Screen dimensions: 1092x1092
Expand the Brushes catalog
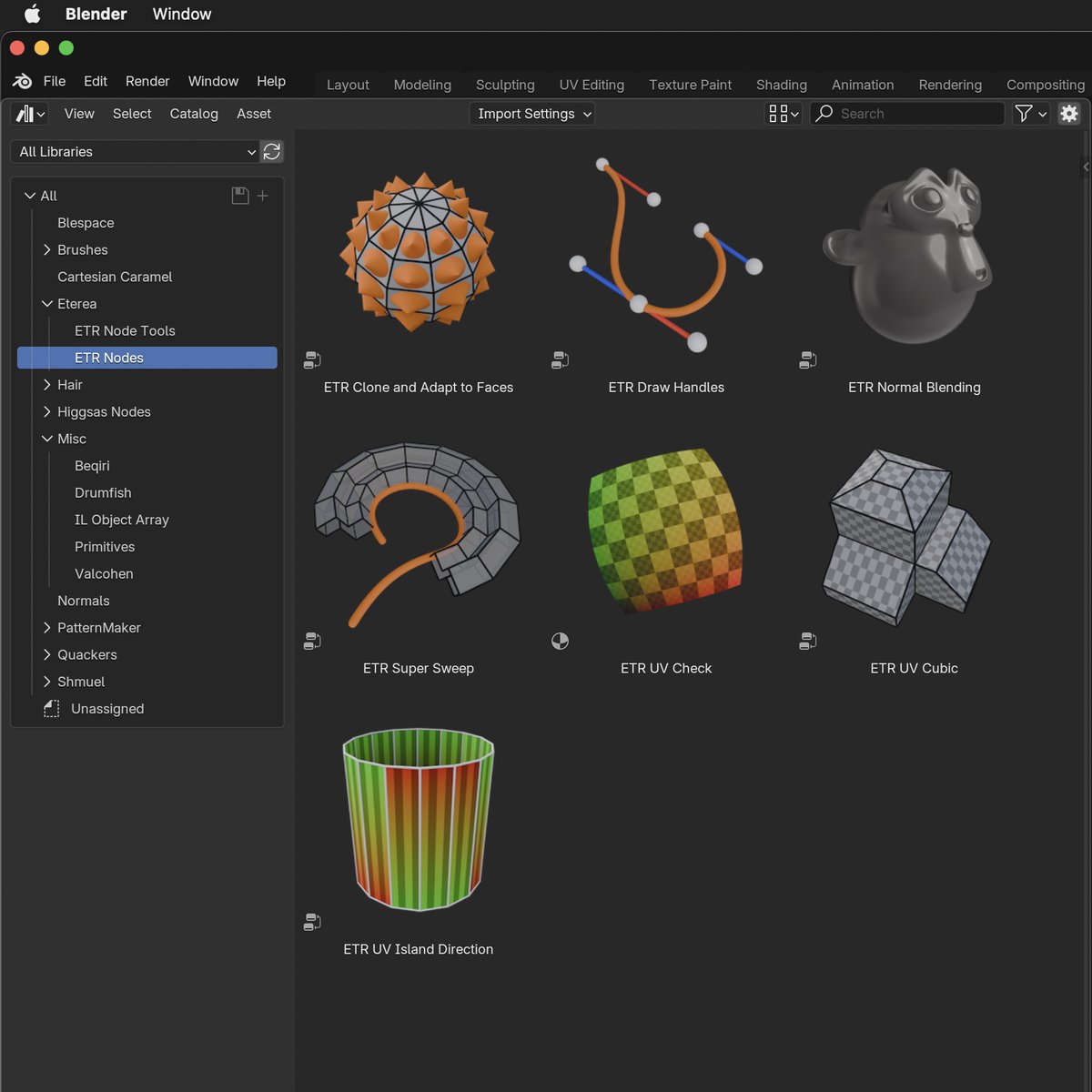[x=47, y=249]
